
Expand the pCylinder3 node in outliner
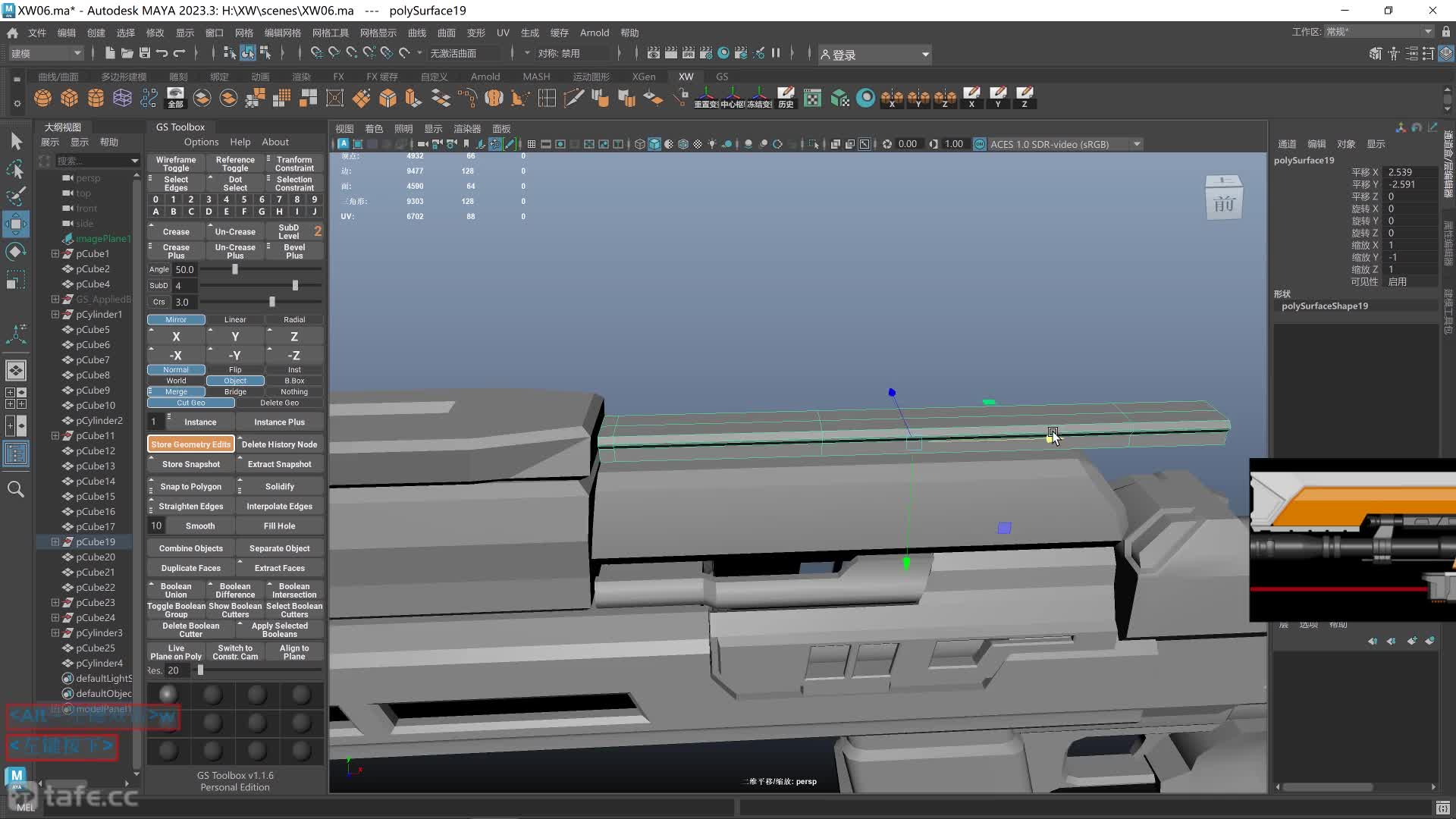55,633
